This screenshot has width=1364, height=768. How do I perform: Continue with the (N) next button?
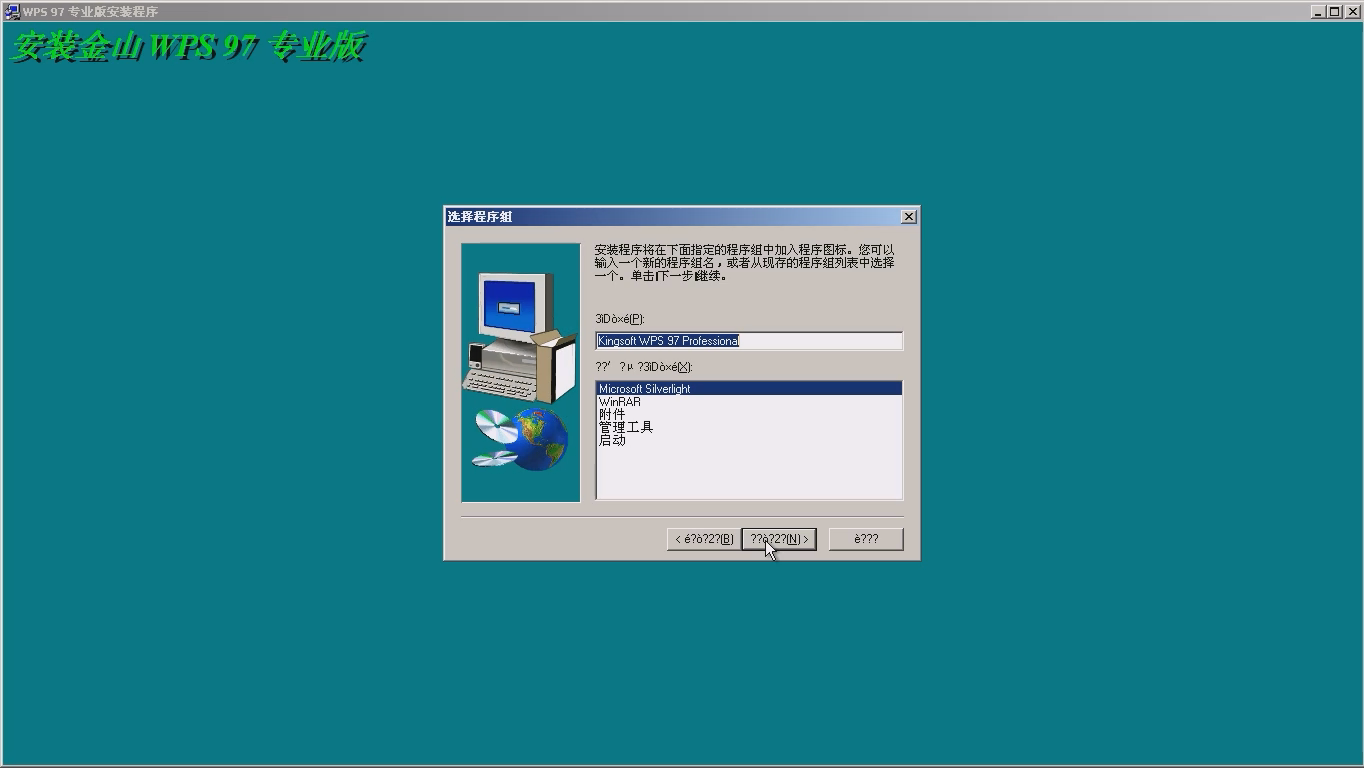779,539
